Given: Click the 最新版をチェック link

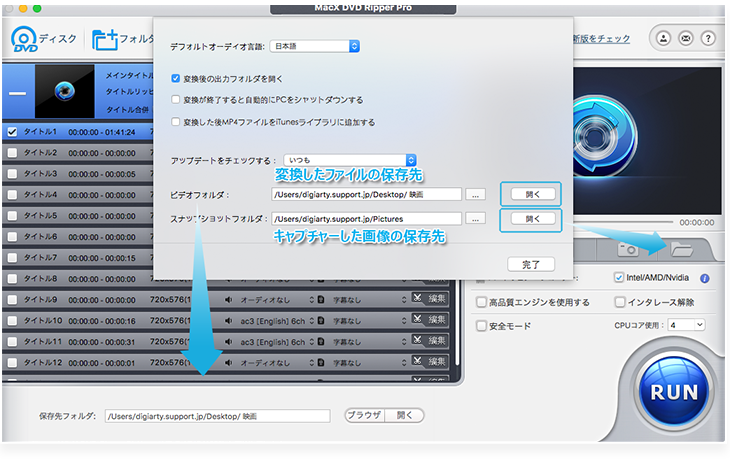Looking at the screenshot, I should coord(601,39).
